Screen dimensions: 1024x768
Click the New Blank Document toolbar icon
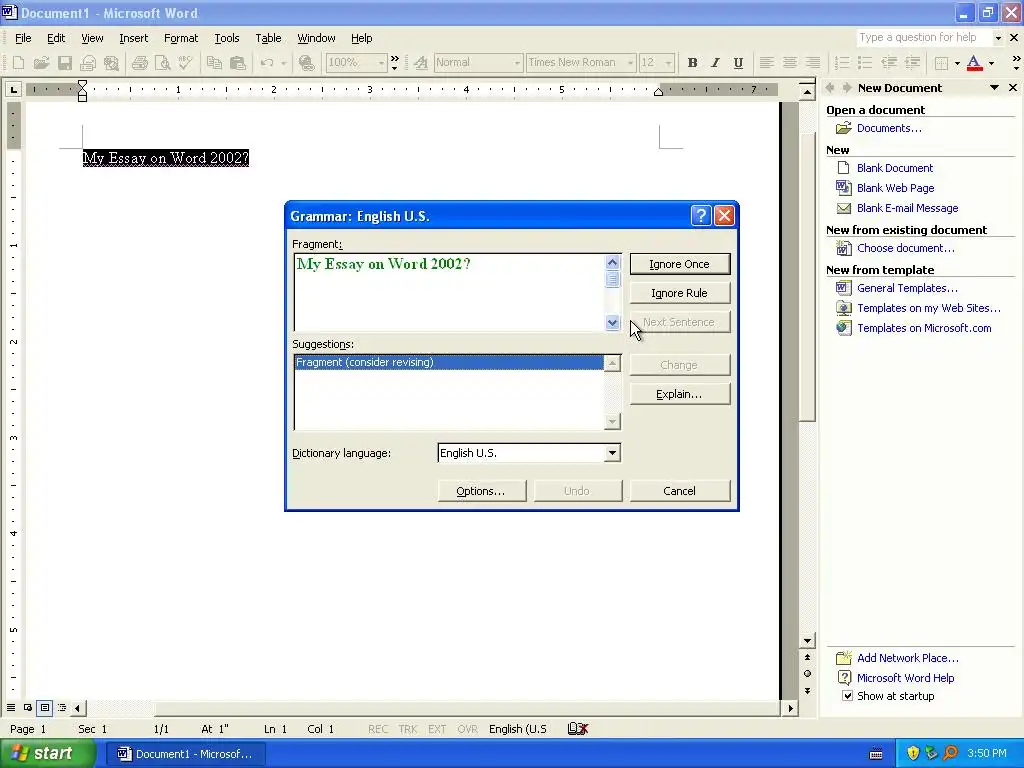(x=18, y=63)
